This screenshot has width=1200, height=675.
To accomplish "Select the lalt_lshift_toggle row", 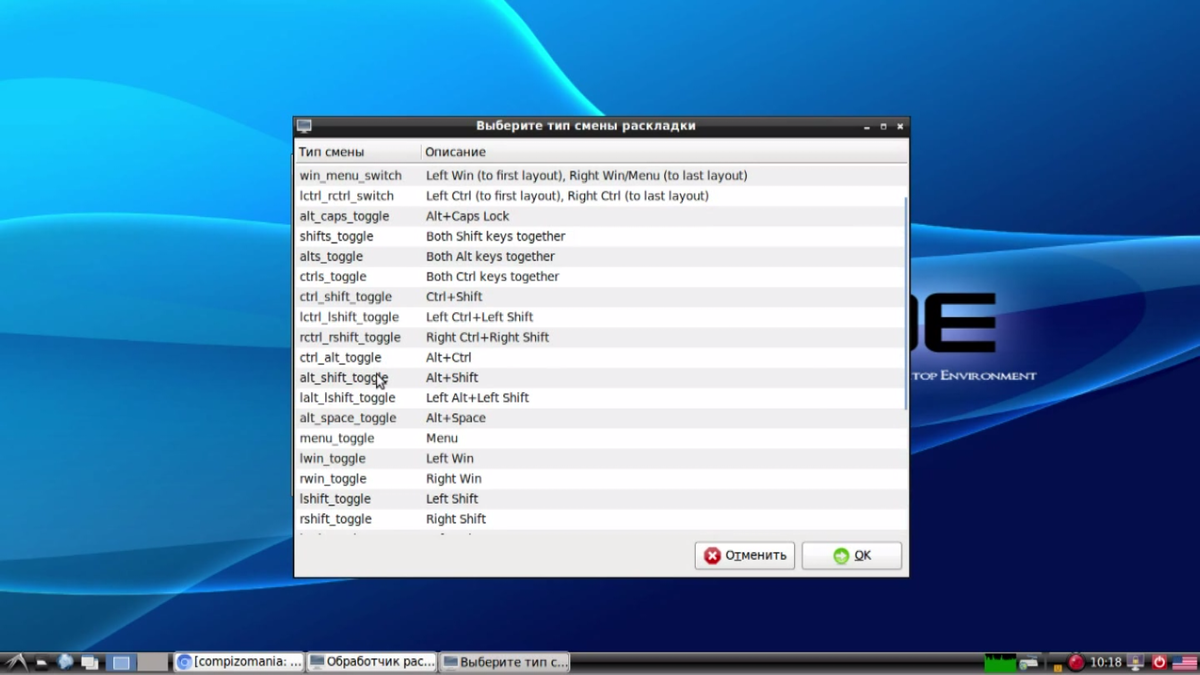I will pos(600,398).
